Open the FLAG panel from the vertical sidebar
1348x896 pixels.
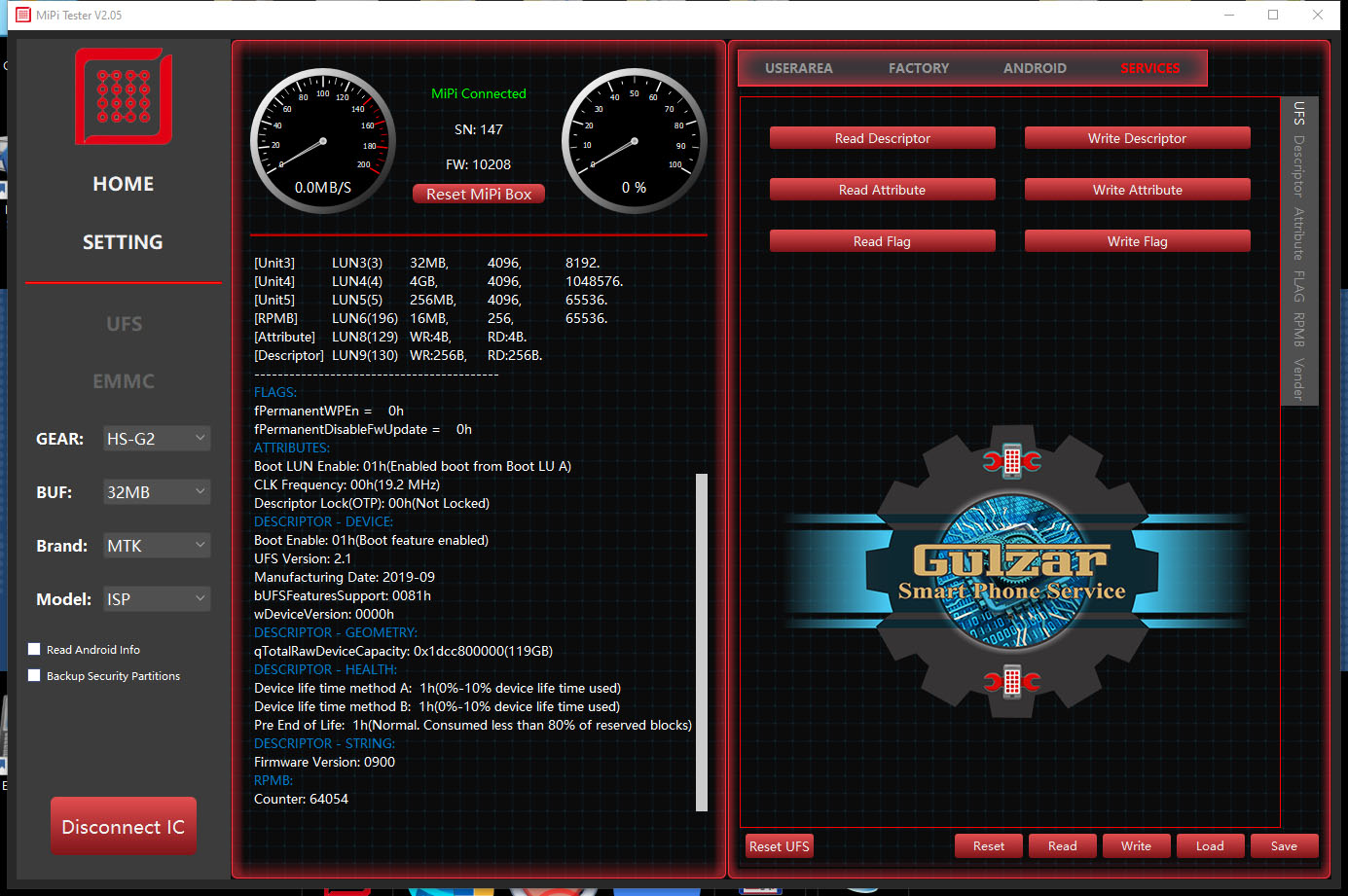(x=1299, y=286)
